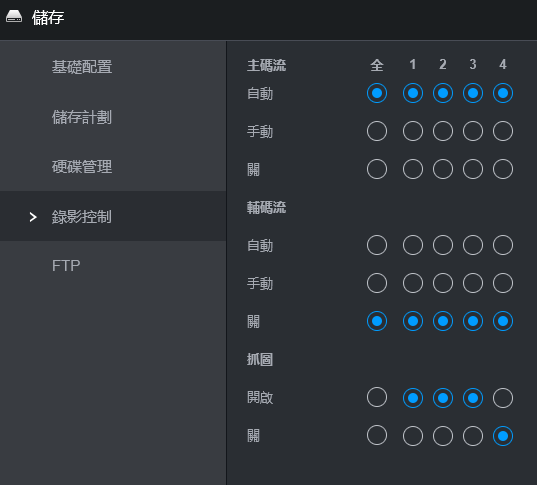Go to 硬碟管理 section
Image resolution: width=537 pixels, height=485 pixels.
click(x=82, y=167)
